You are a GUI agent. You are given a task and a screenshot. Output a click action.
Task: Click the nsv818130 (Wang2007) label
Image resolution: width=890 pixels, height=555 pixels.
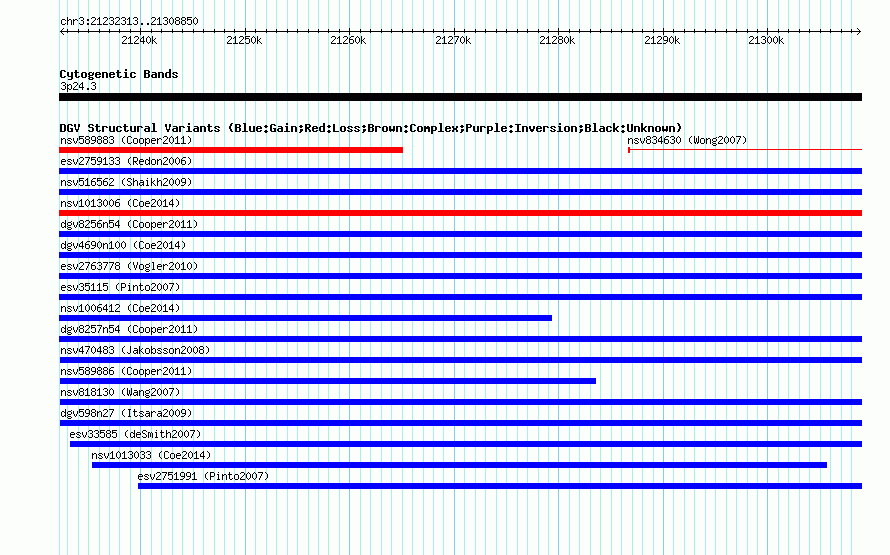click(120, 392)
